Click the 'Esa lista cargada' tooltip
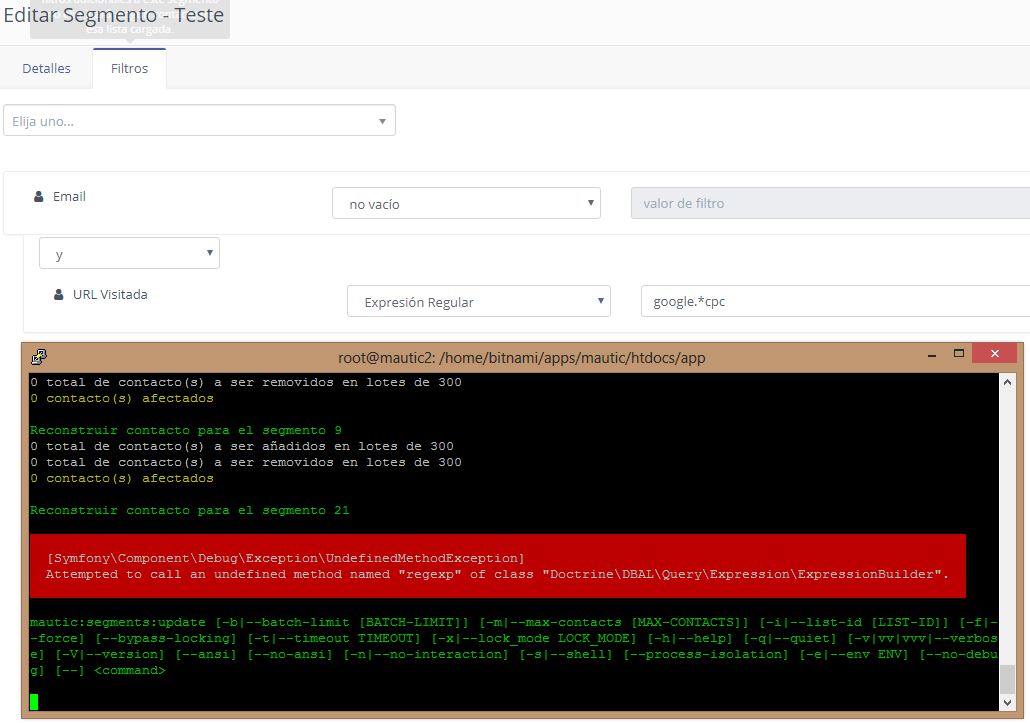 [128, 30]
